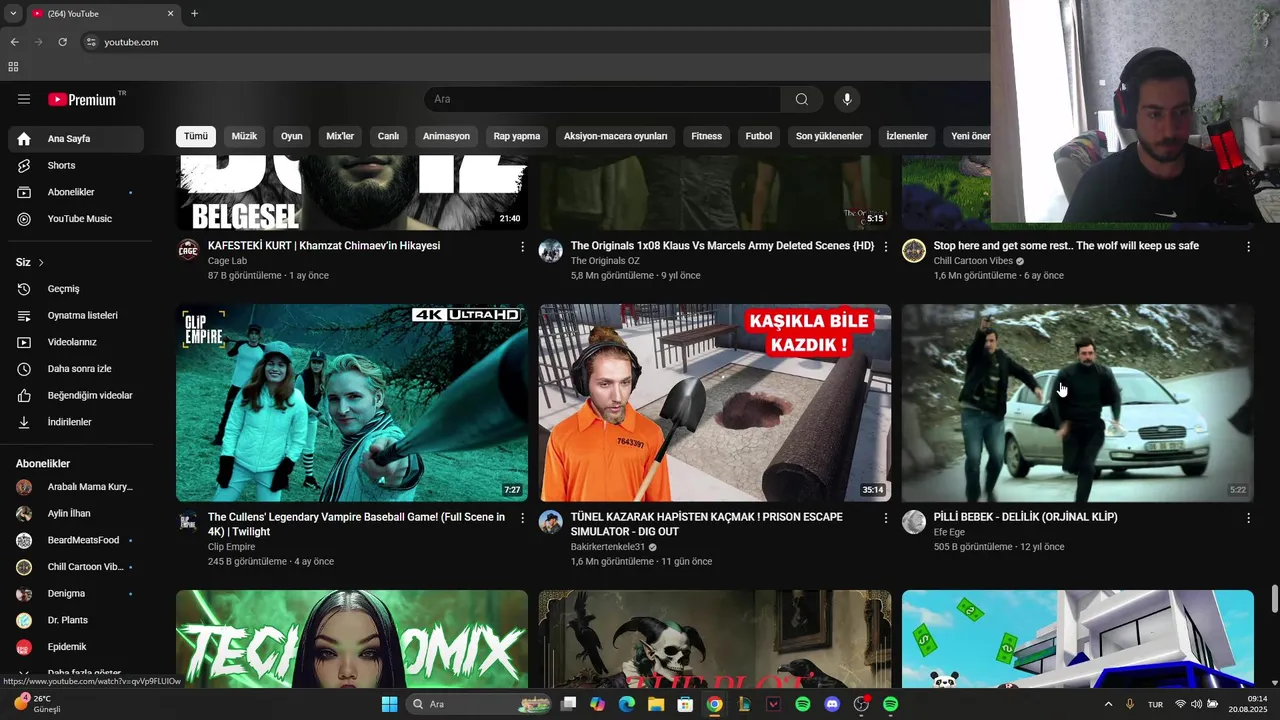Open Chill Cartoon Vib... subscription in sidebar
This screenshot has width=1280, height=720.
tap(76, 567)
